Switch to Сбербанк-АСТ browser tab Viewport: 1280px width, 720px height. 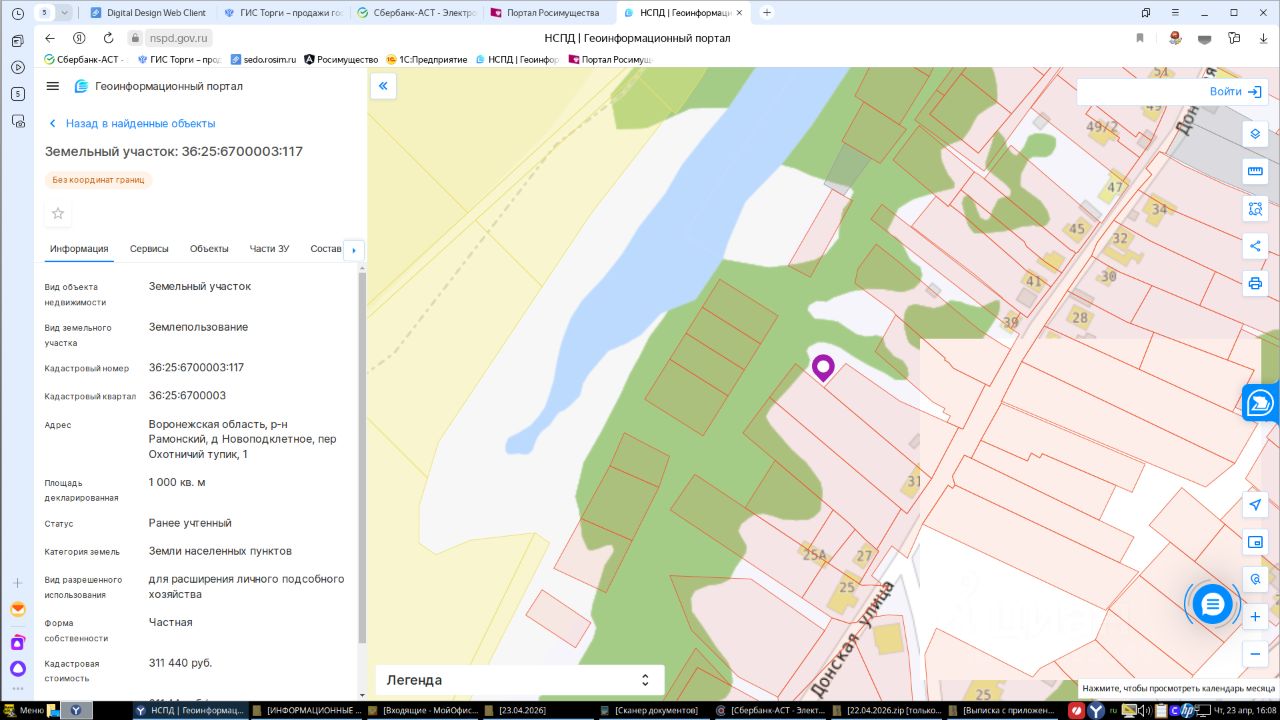click(415, 13)
